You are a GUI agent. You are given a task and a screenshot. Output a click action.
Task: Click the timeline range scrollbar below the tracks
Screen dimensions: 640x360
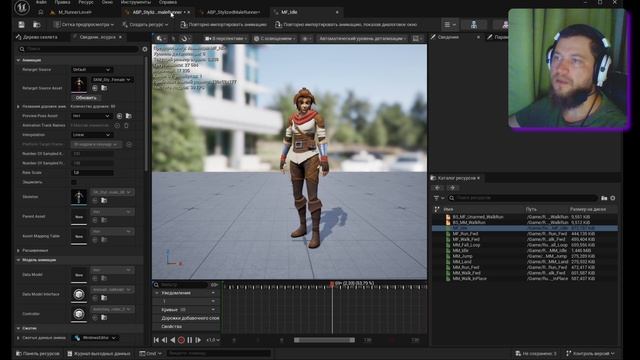click(x=324, y=340)
